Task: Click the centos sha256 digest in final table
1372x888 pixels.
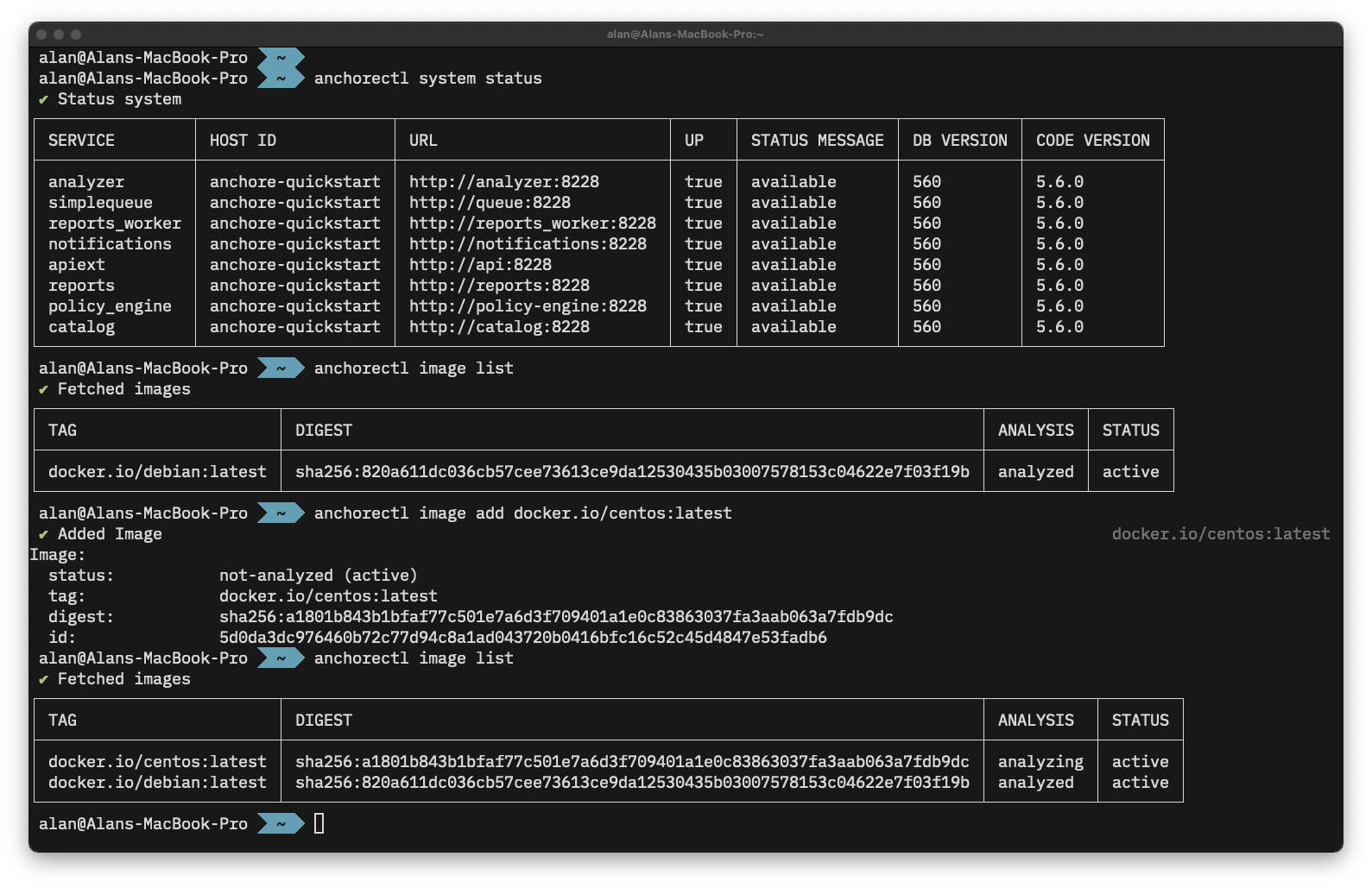Action: pos(632,762)
